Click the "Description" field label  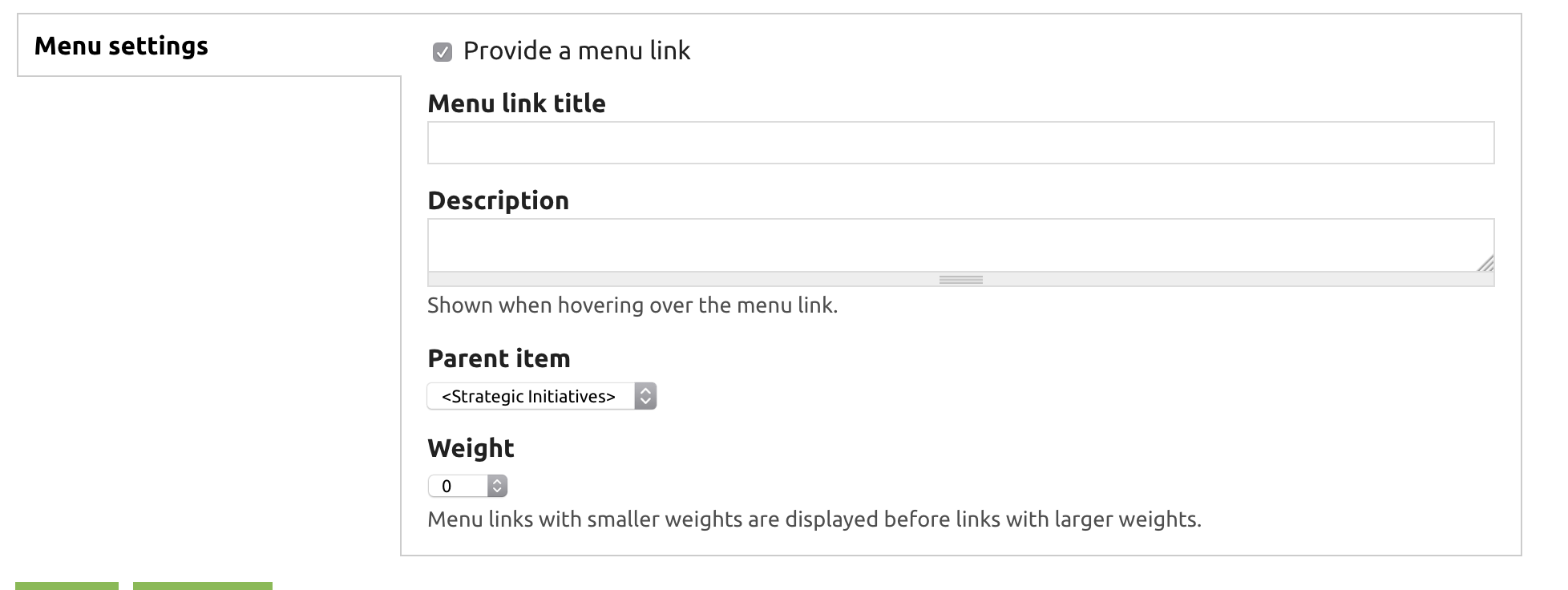click(498, 200)
